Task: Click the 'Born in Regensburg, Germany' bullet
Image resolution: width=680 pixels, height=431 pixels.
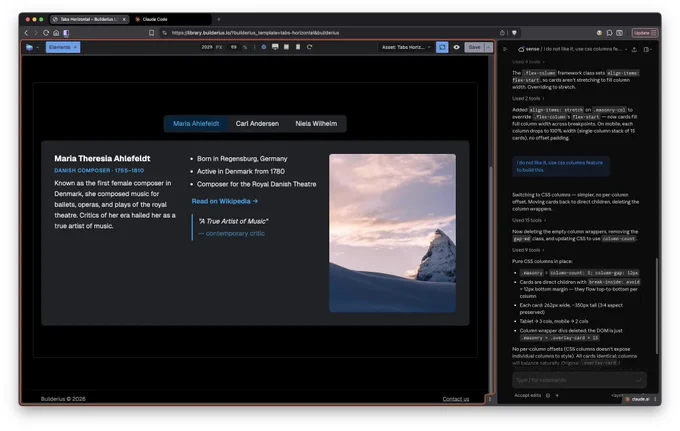Action: [x=242, y=159]
